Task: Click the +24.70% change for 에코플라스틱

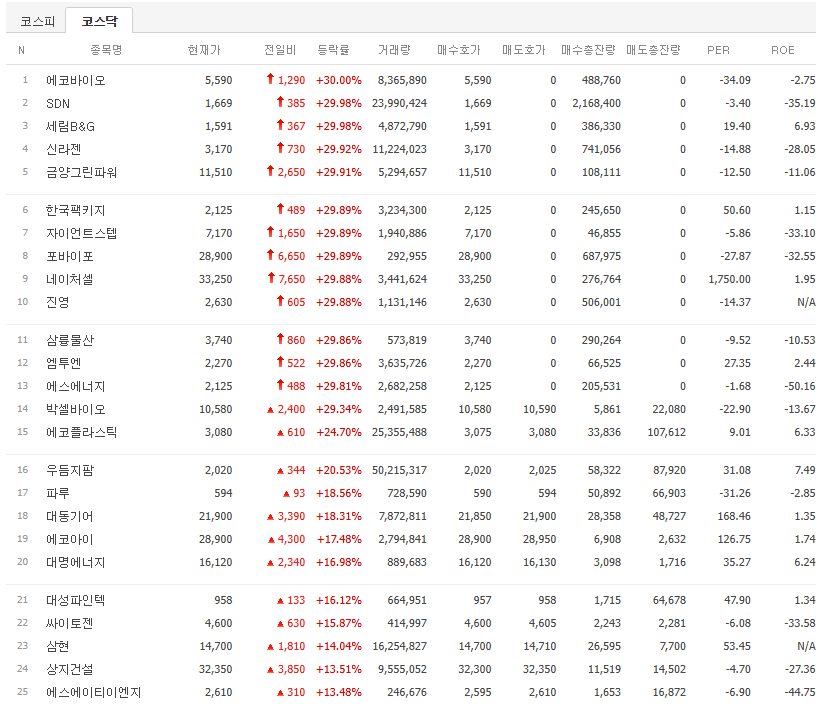Action: pos(339,432)
